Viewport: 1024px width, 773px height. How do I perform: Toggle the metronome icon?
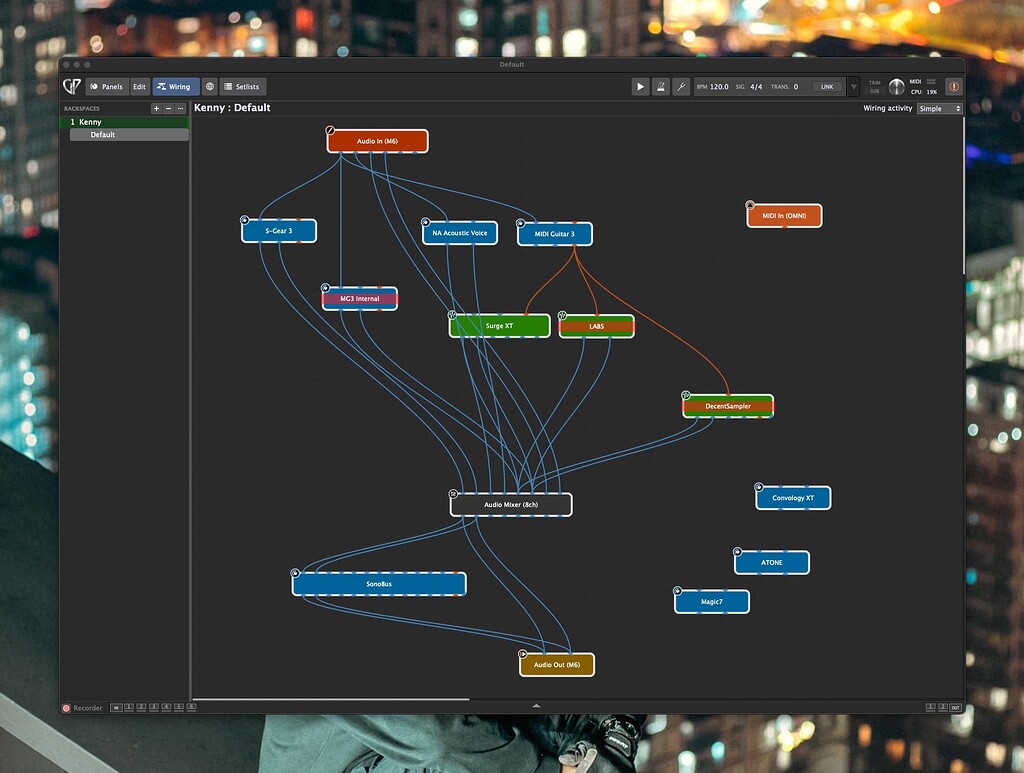click(x=661, y=87)
